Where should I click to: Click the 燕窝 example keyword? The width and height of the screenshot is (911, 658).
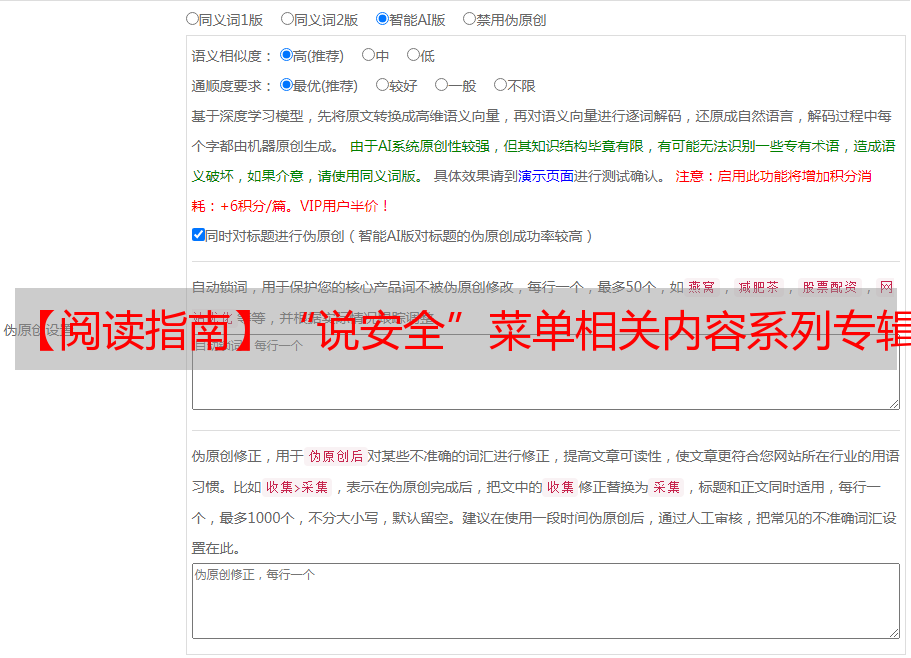[x=702, y=287]
